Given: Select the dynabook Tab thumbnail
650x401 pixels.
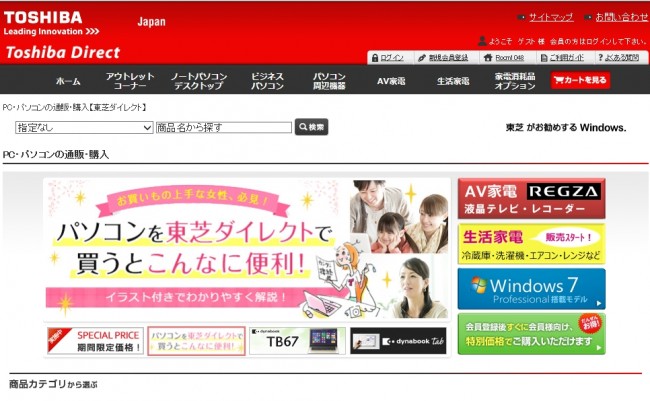Looking at the screenshot, I should [x=398, y=341].
